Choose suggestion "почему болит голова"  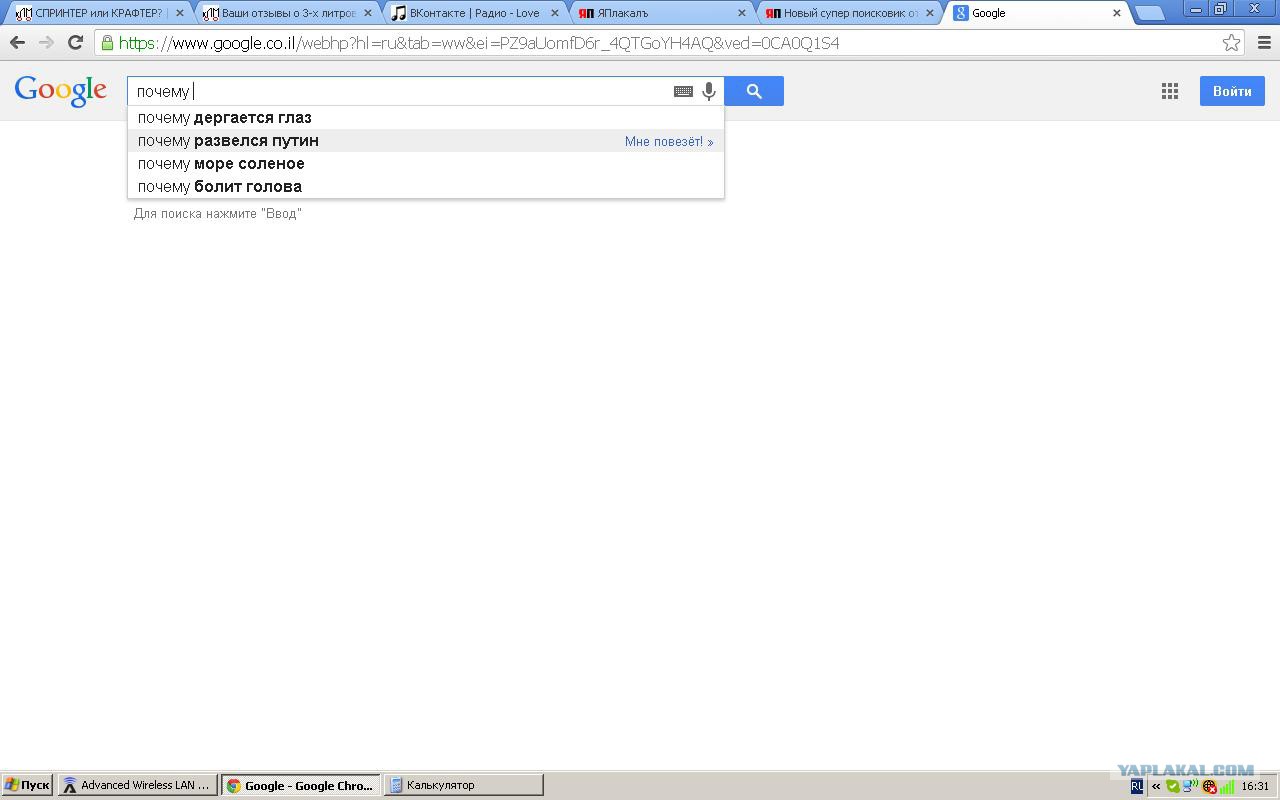coord(426,186)
